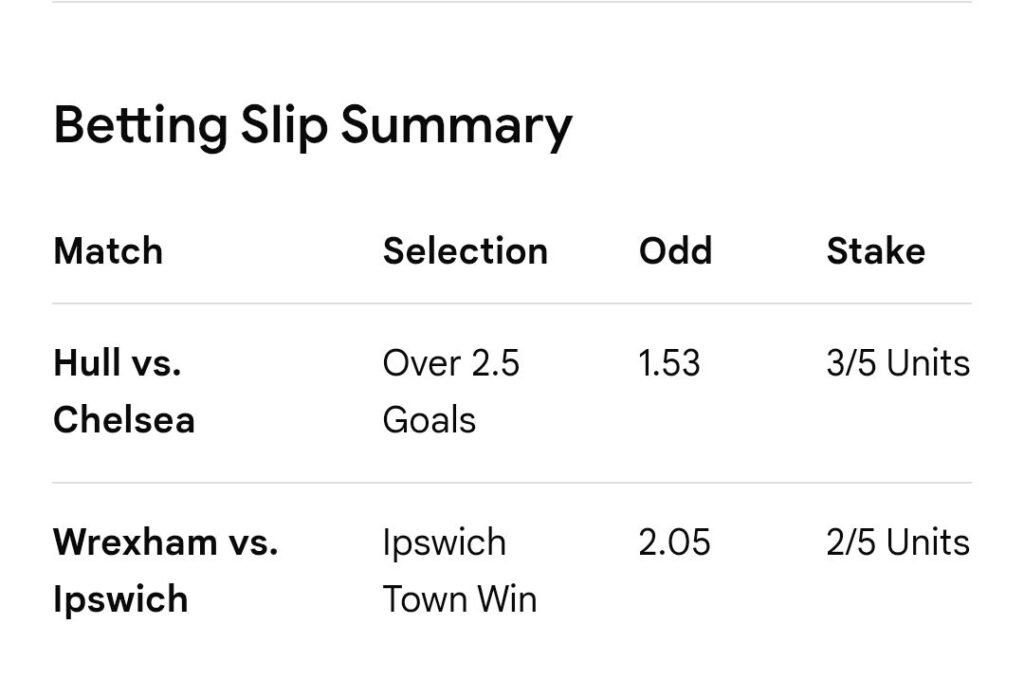
Task: Click the word Wrexham in second row
Action: pos(135,542)
